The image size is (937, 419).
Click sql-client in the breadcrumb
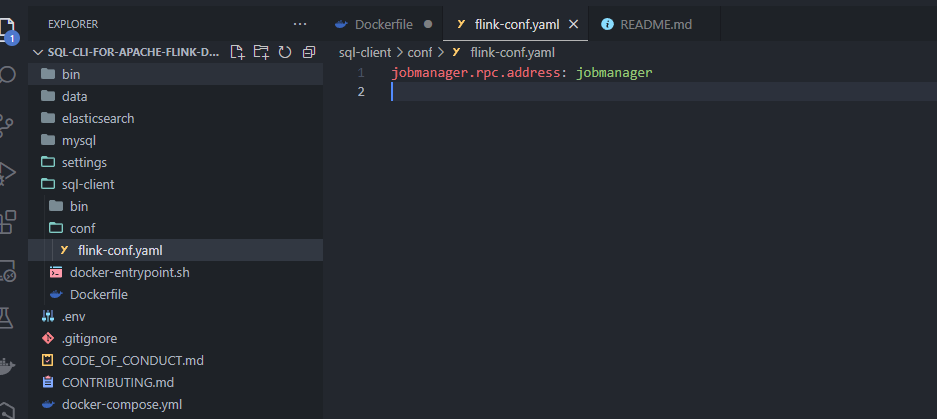coord(365,53)
